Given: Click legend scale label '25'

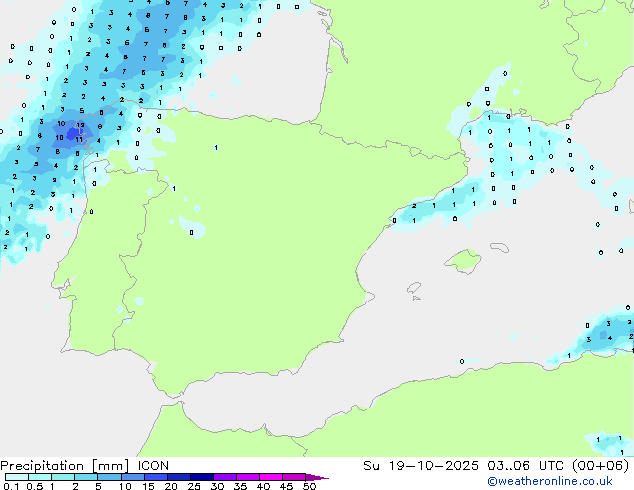Looking at the screenshot, I should [x=194, y=486].
